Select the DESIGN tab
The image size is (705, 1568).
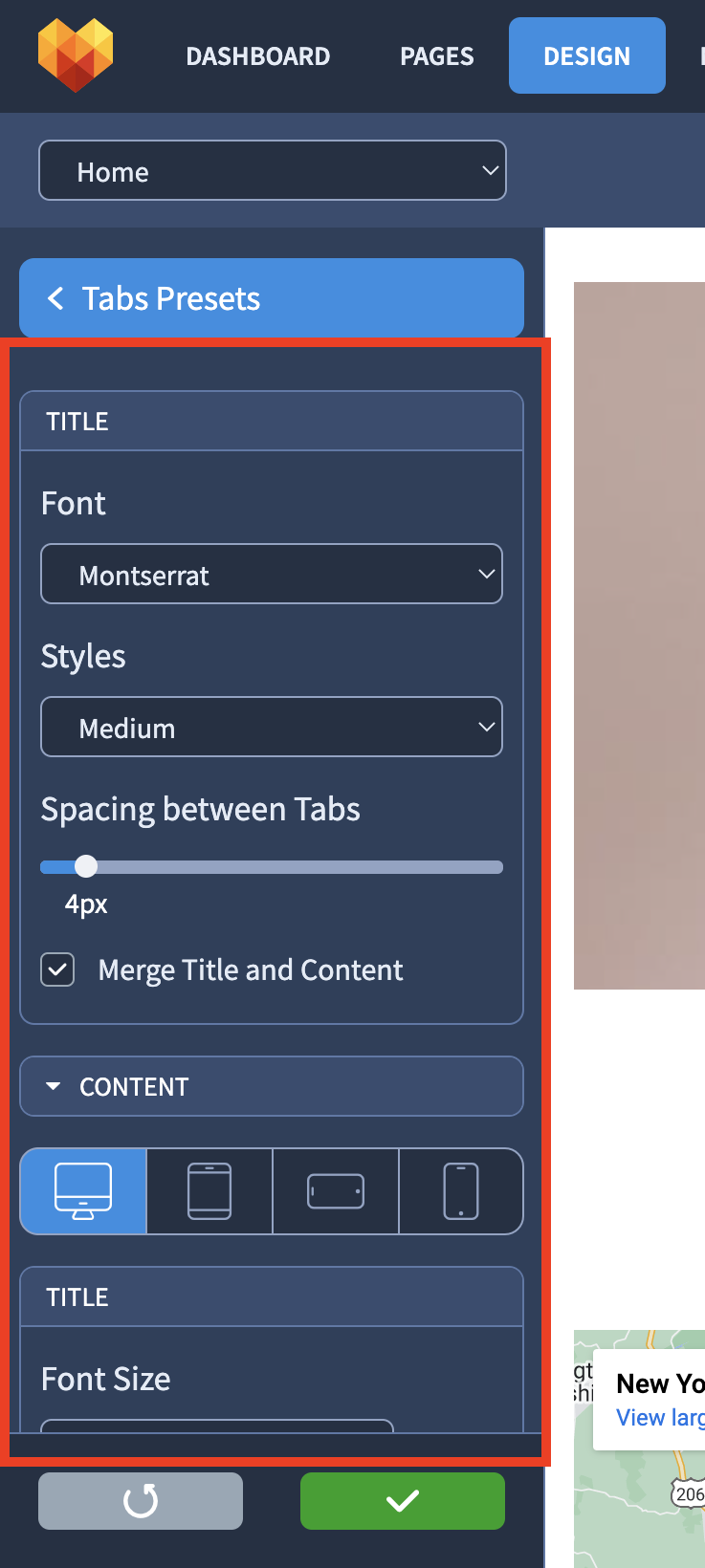point(587,55)
